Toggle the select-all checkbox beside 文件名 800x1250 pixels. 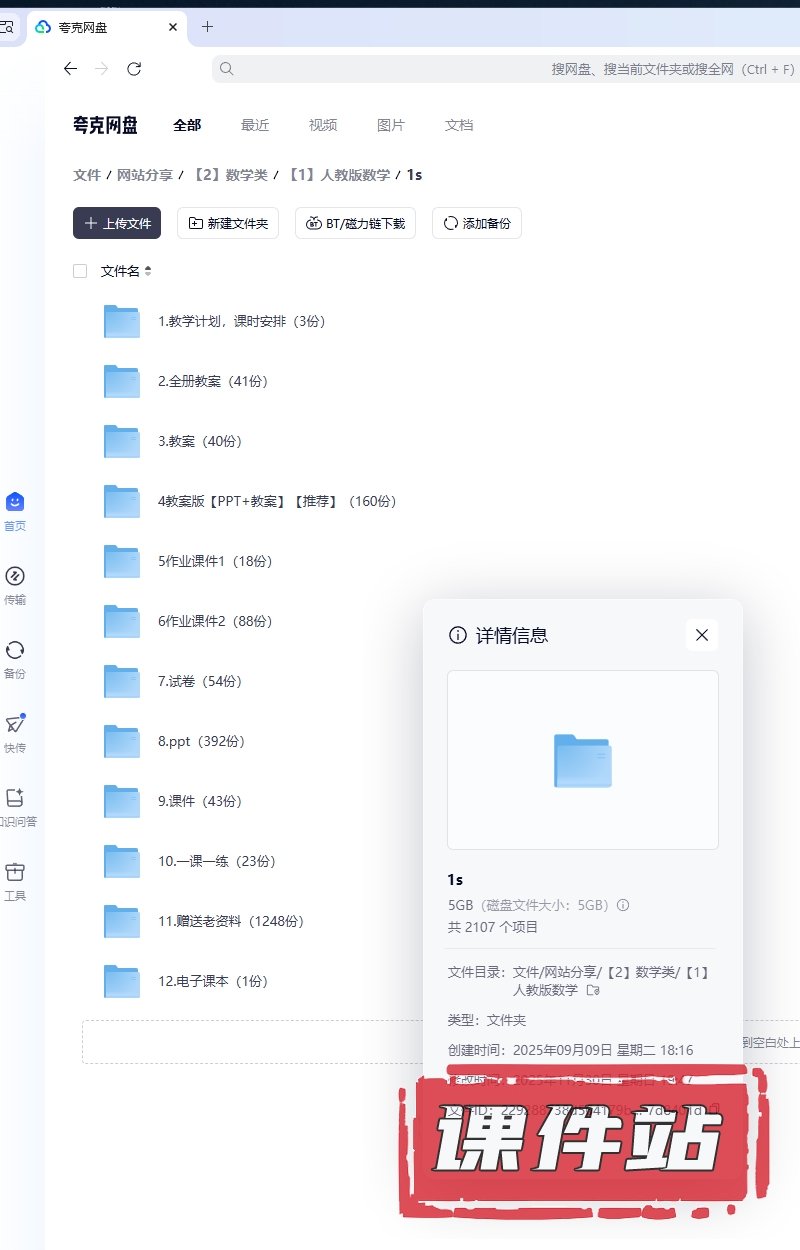pyautogui.click(x=80, y=271)
